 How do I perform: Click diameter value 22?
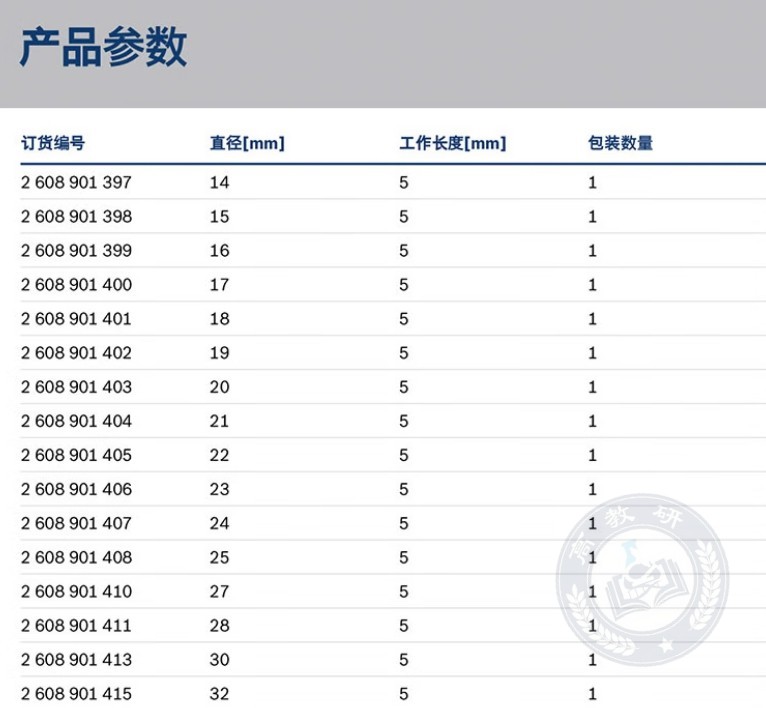tap(219, 455)
